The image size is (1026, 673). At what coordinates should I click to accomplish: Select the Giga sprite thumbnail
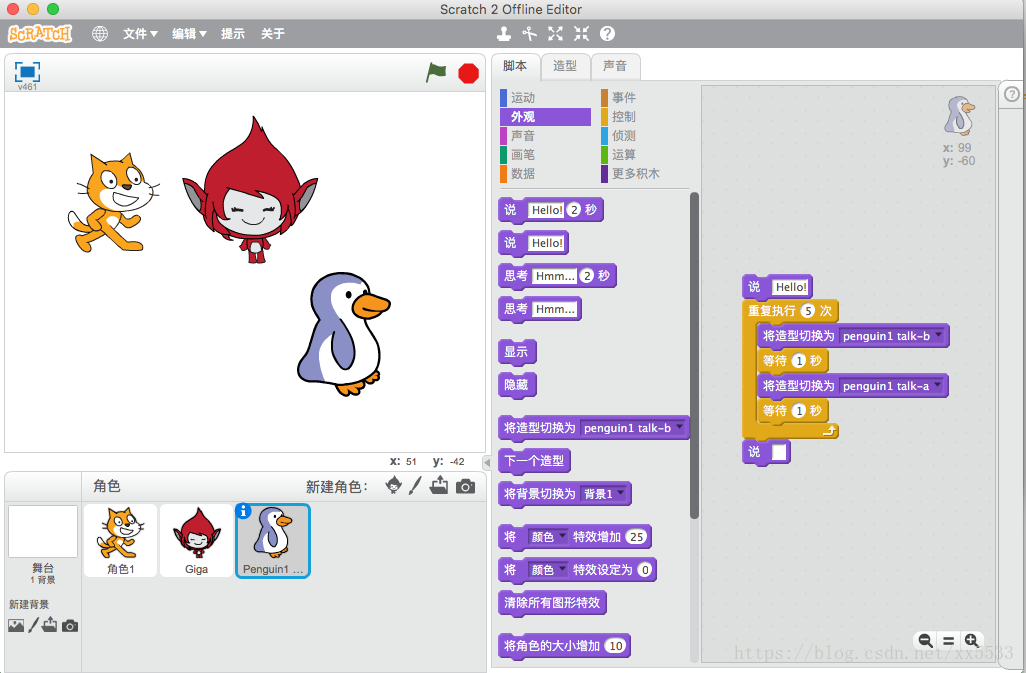[x=196, y=540]
